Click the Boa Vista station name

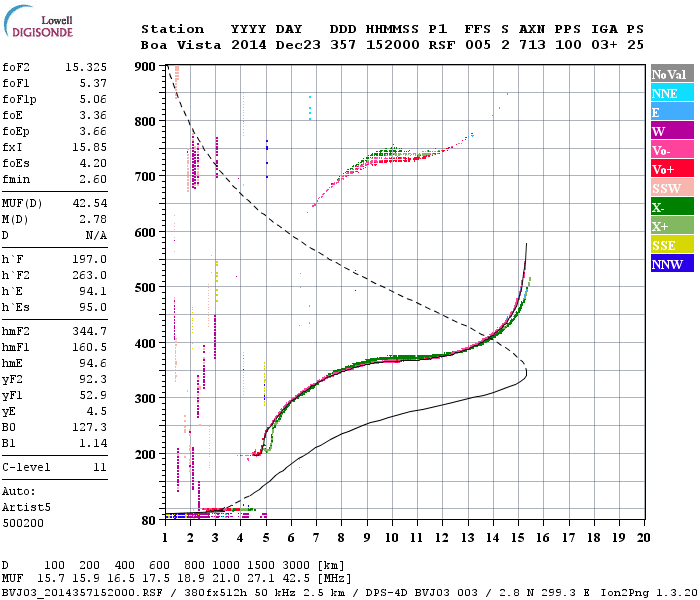point(181,46)
